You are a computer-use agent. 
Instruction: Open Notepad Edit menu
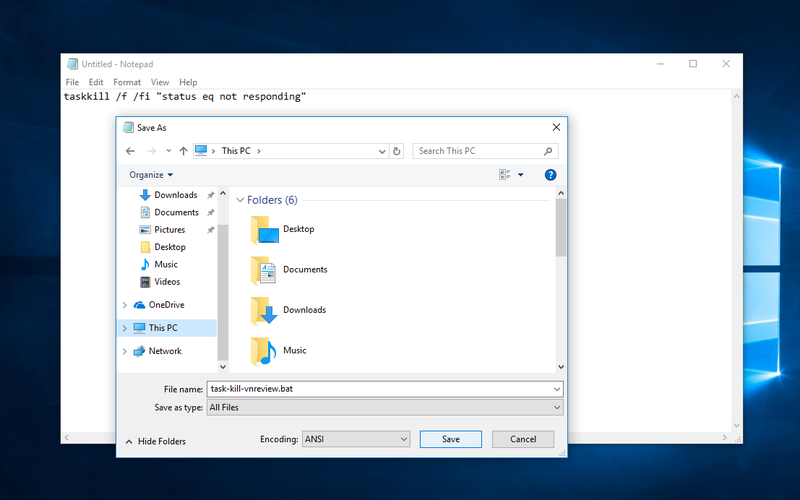pyautogui.click(x=96, y=82)
